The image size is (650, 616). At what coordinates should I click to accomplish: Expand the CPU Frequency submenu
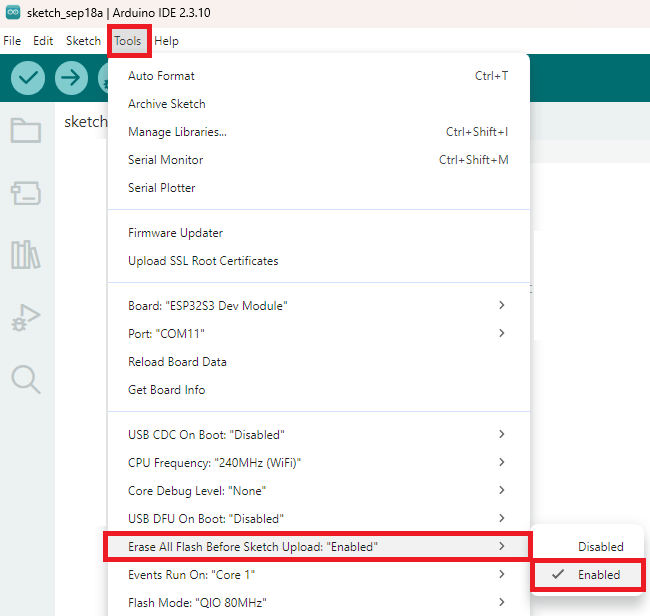tap(319, 462)
